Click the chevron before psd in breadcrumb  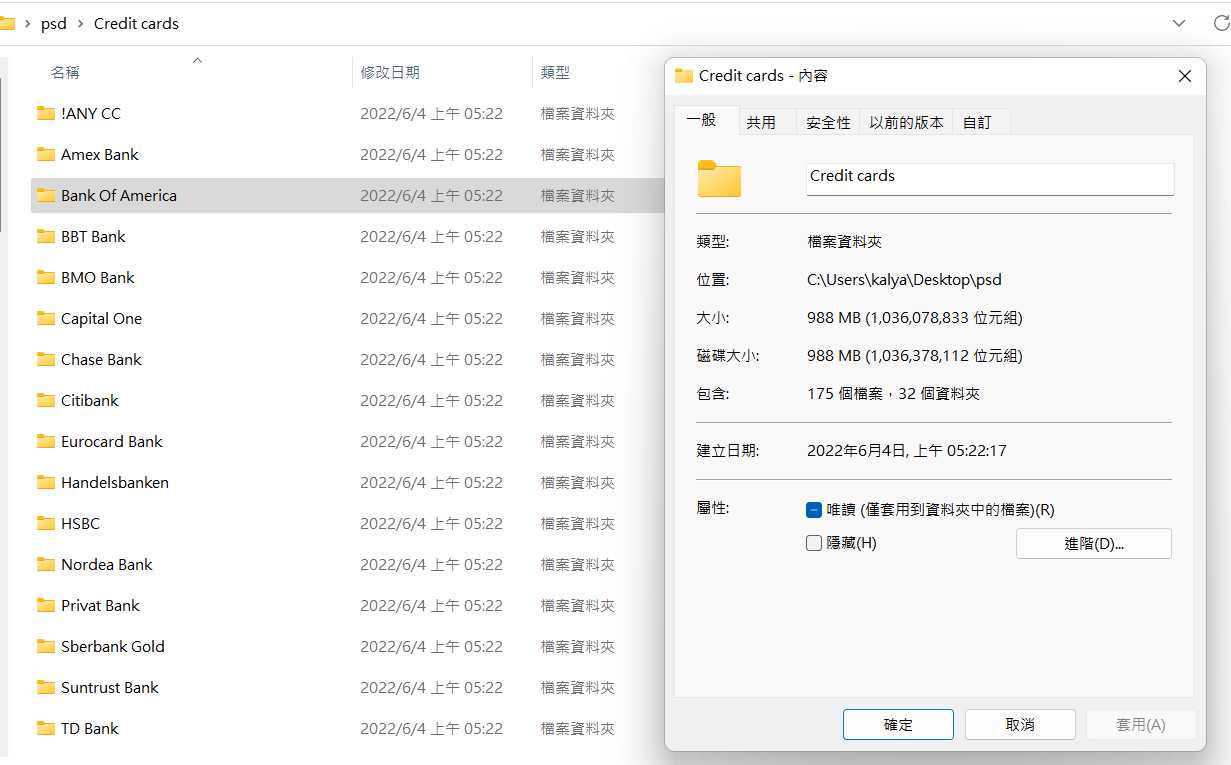pos(27,23)
